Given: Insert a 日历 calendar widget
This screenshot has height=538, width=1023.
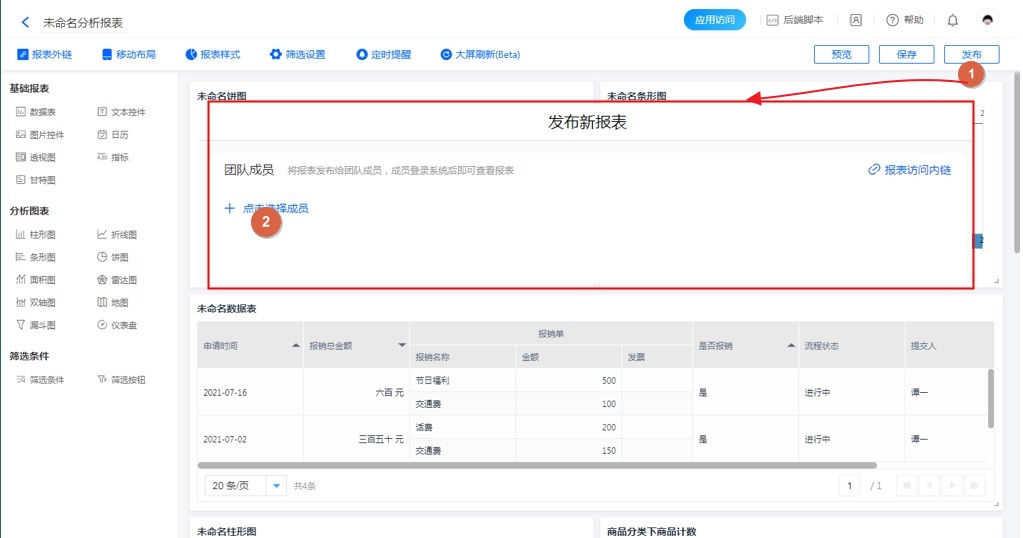Looking at the screenshot, I should (112, 134).
